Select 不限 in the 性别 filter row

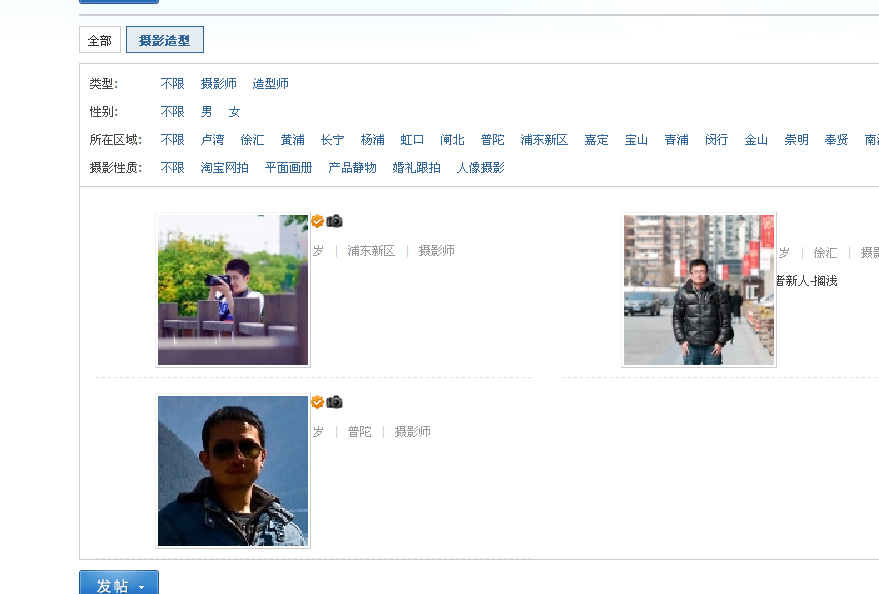coord(173,112)
